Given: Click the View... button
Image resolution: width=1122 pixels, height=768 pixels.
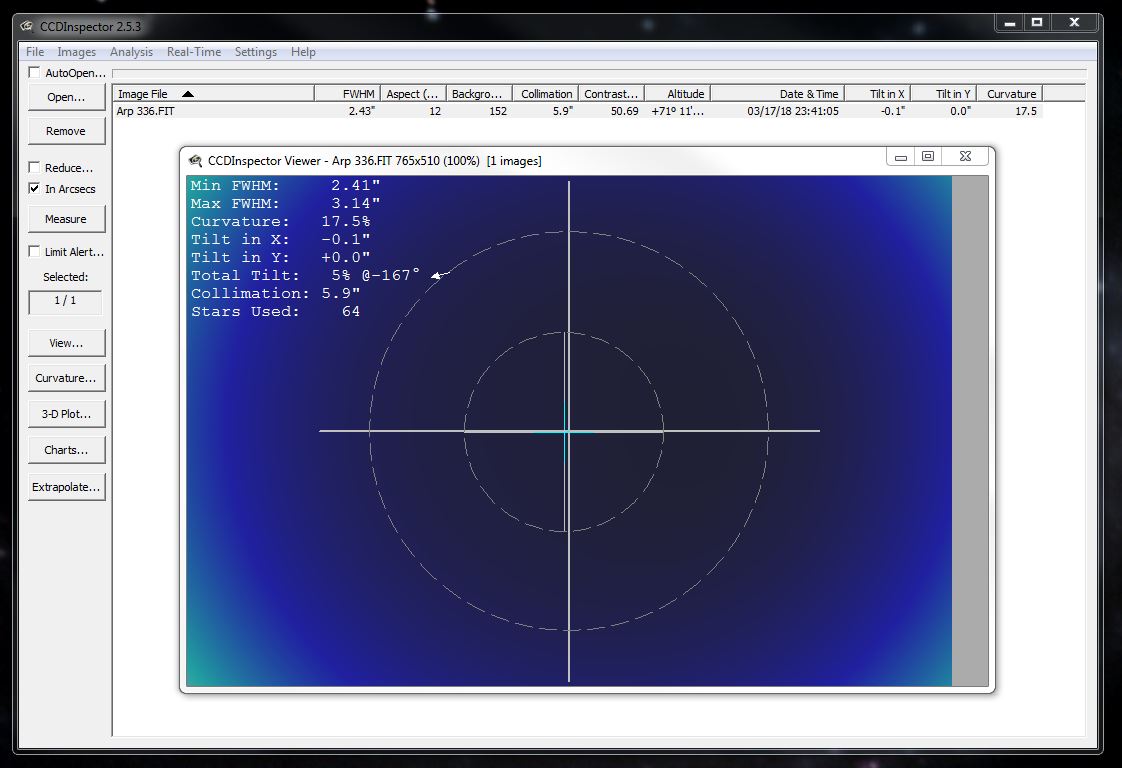Looking at the screenshot, I should [x=67, y=343].
